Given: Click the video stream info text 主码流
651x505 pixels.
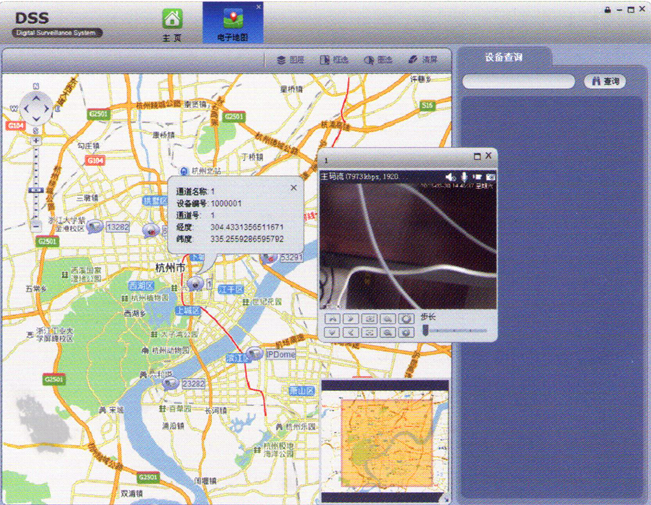Looking at the screenshot, I should 360,177.
